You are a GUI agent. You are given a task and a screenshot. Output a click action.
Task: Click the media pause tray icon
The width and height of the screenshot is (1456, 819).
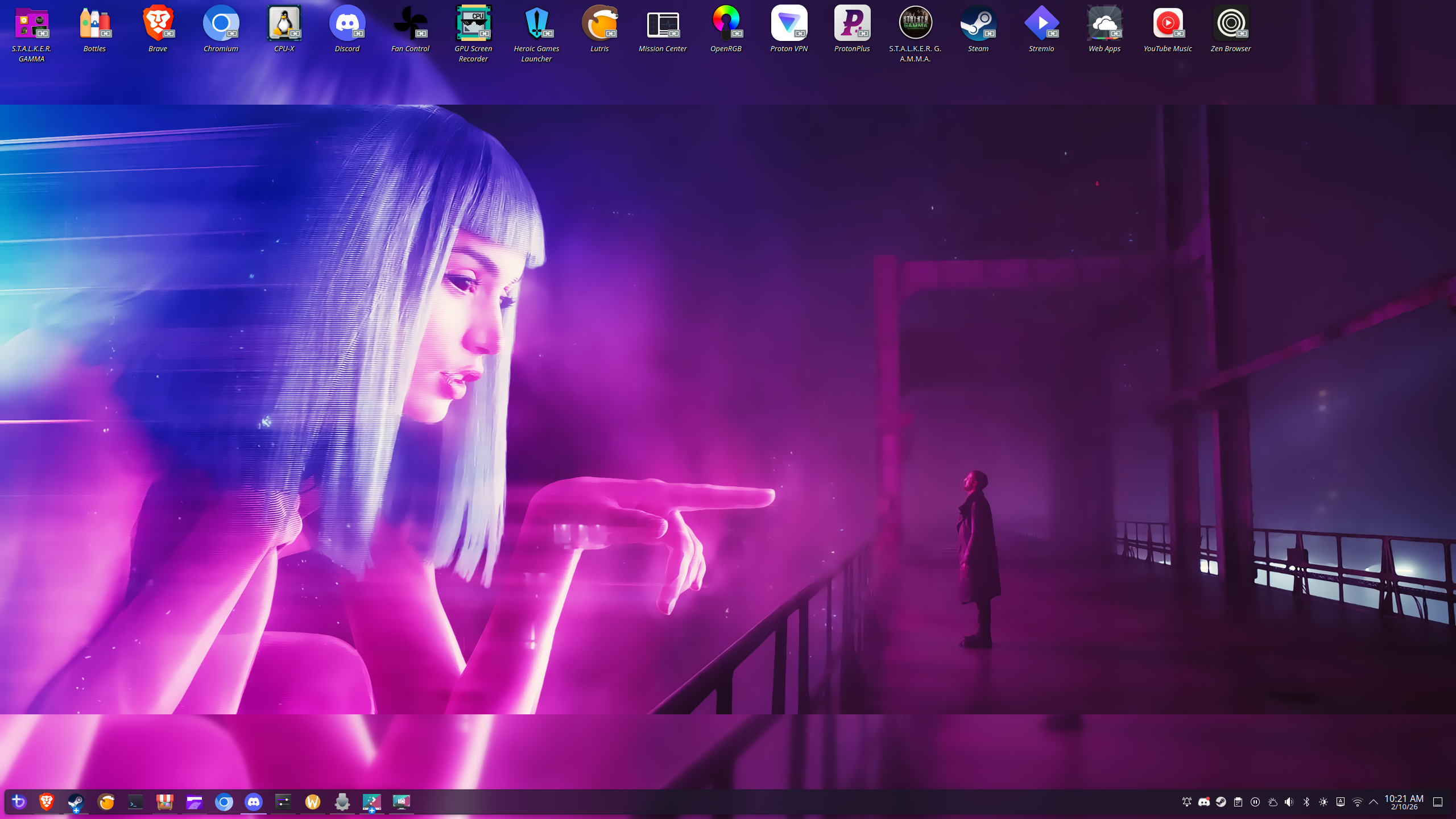click(x=1255, y=802)
